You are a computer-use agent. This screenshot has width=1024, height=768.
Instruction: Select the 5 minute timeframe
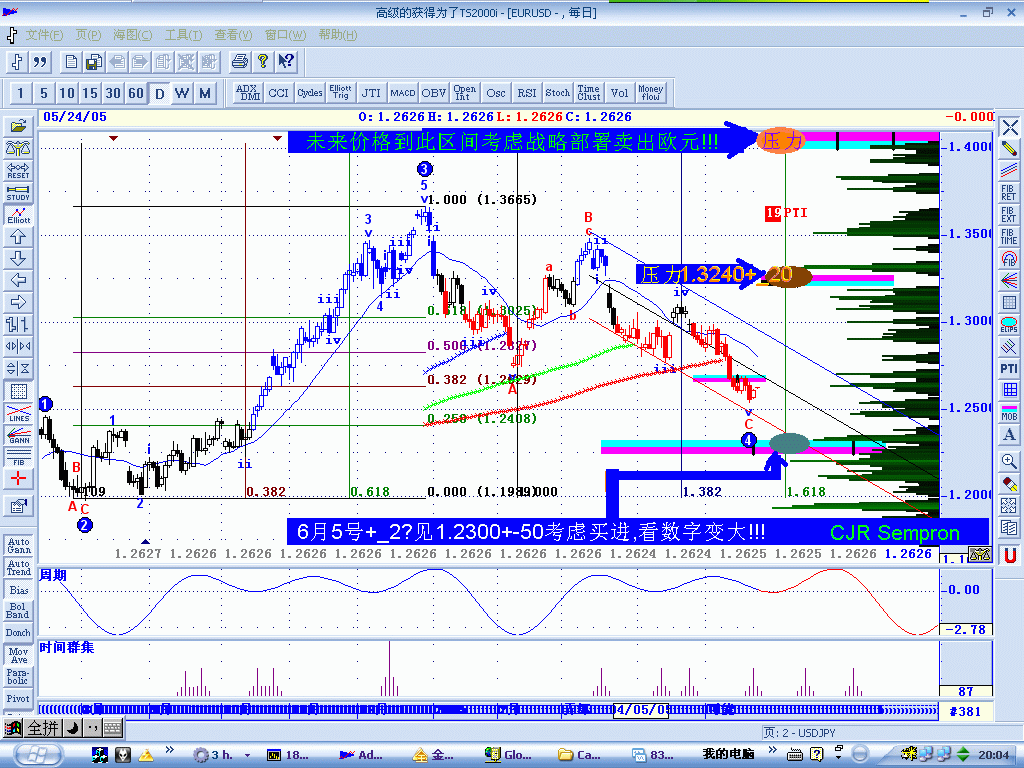pos(44,93)
